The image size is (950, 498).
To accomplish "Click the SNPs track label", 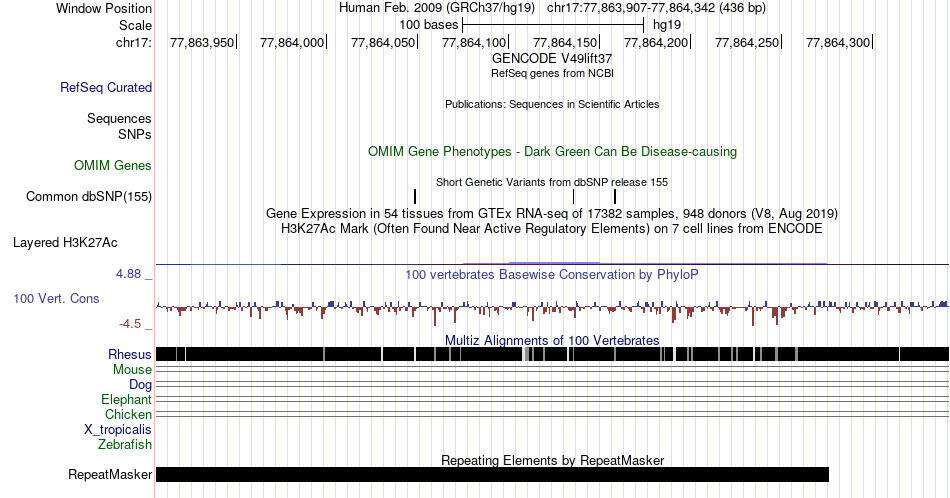I will coord(135,134).
